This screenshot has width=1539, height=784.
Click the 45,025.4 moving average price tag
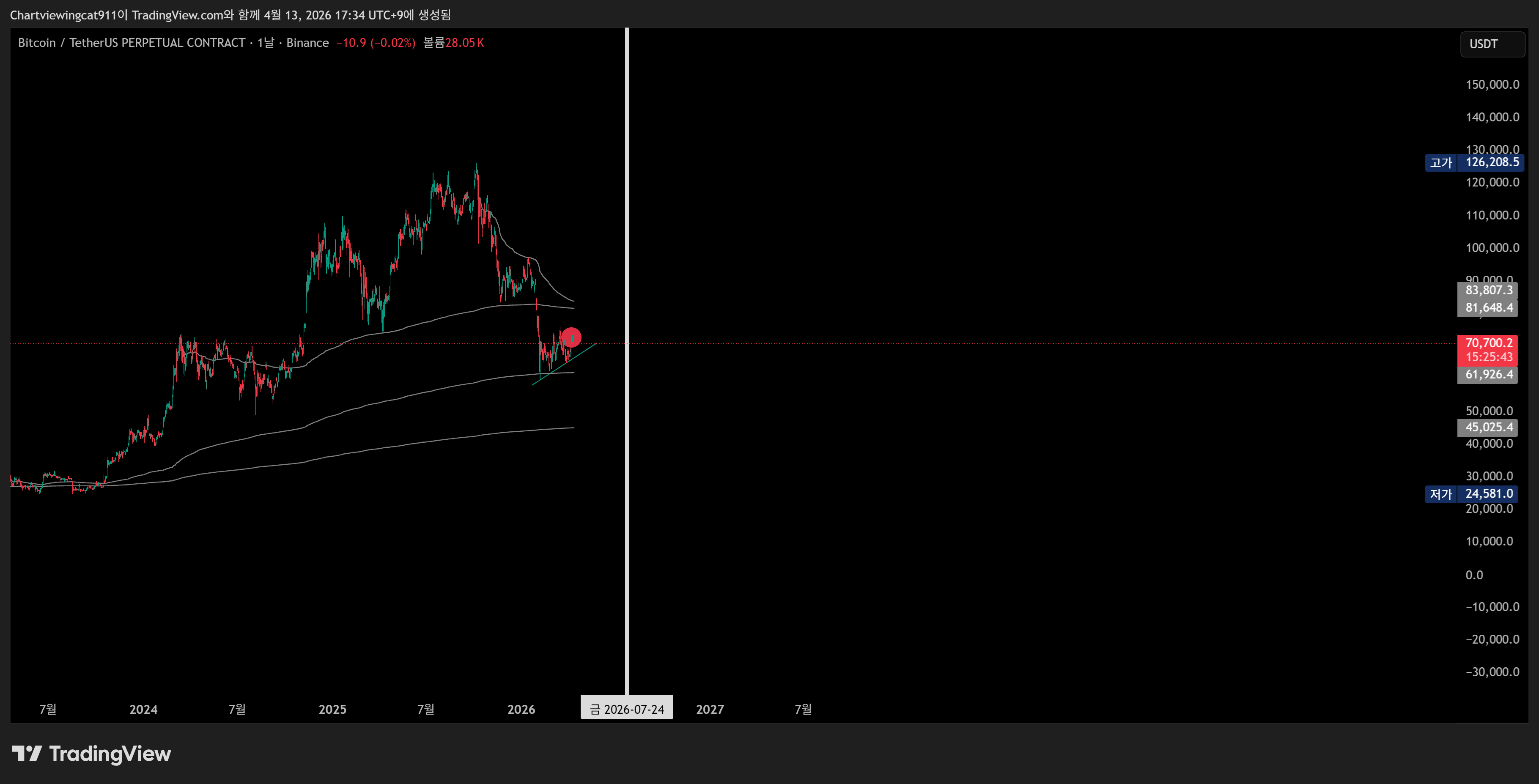point(1488,427)
